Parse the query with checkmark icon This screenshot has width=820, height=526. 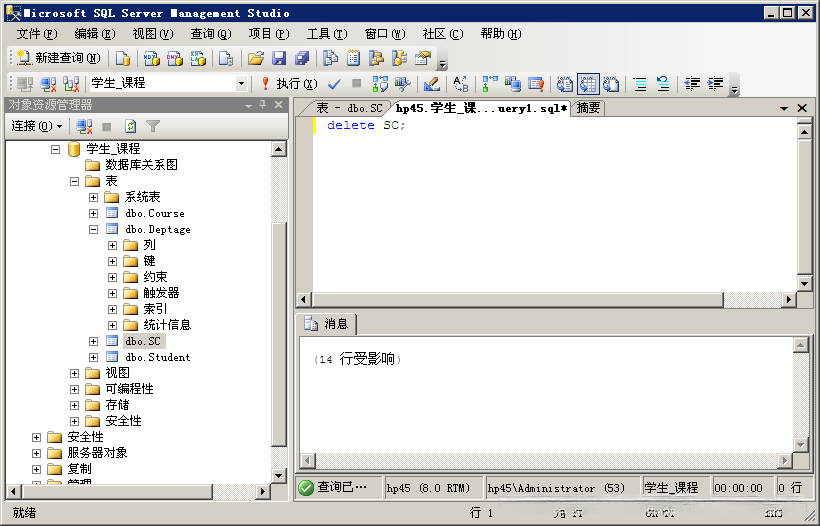coord(334,84)
